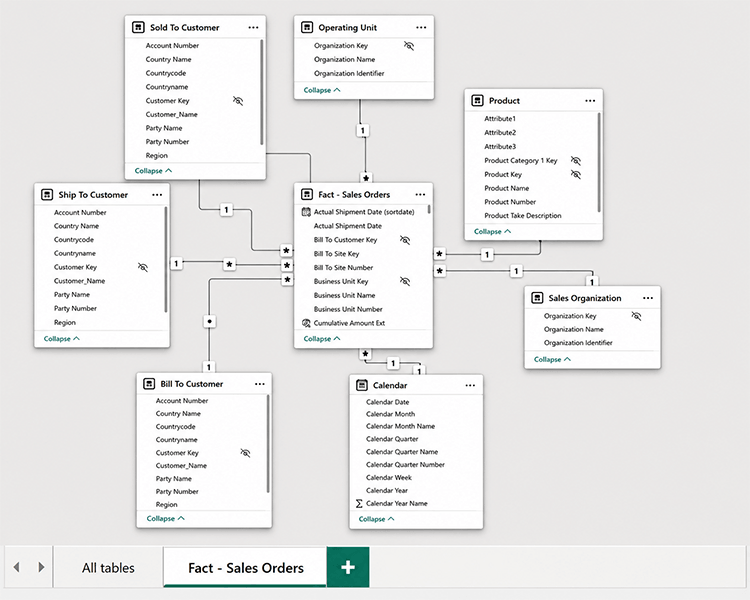Viewport: 750px width, 600px height.
Task: Toggle visibility of Bill To Customer Key field
Action: pos(405,240)
